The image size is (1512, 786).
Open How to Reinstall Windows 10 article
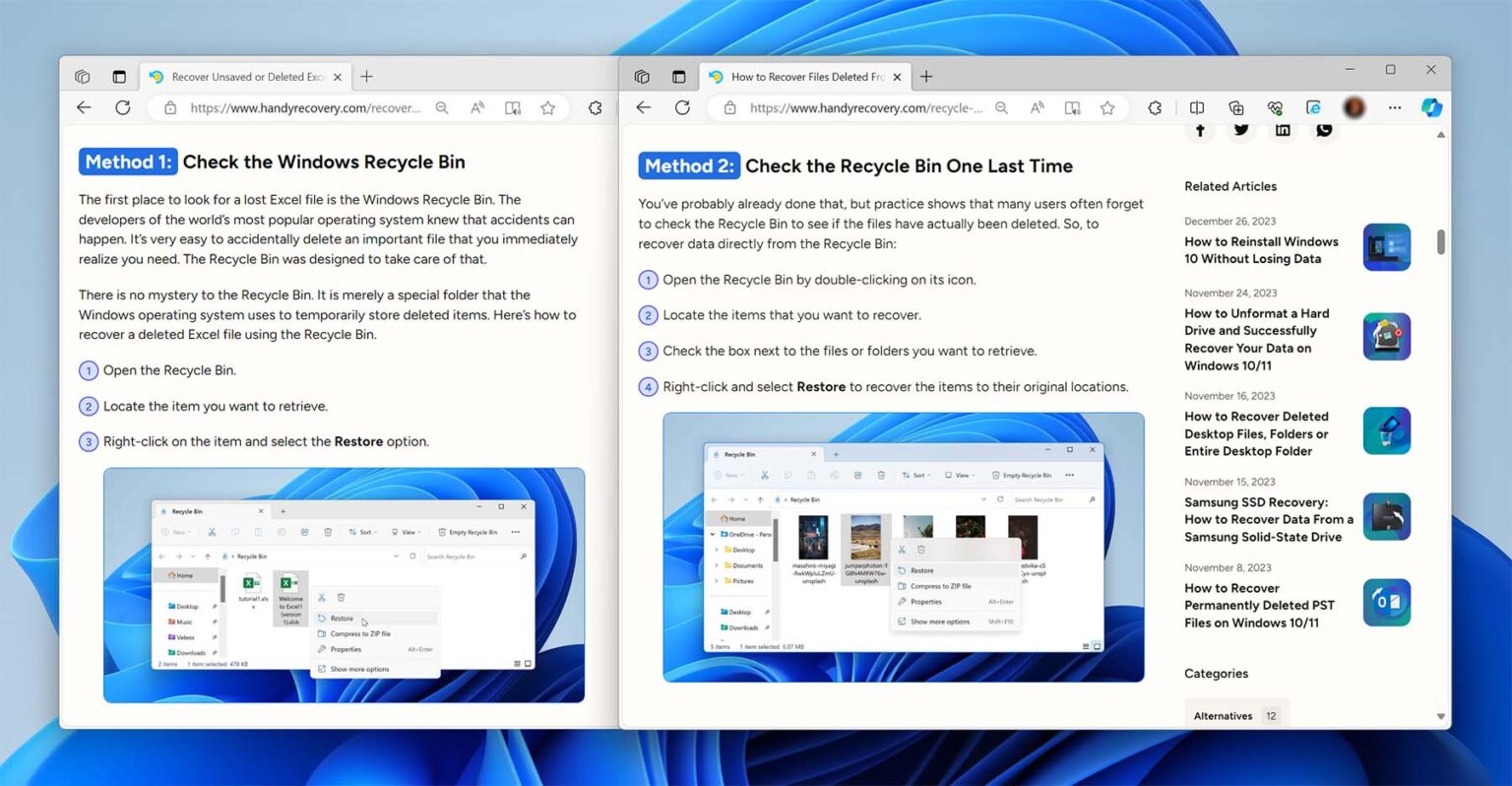[1261, 250]
